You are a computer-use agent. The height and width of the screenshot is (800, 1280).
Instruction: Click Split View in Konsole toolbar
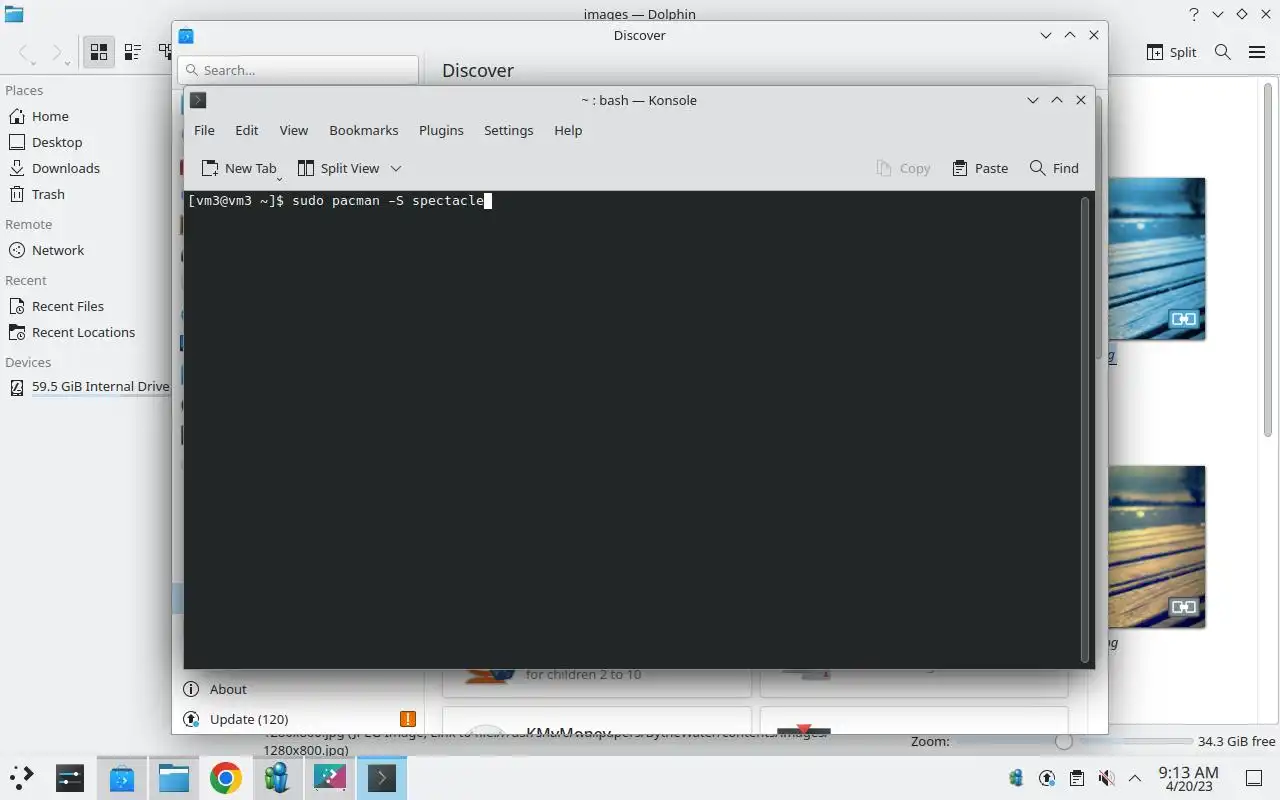[338, 168]
